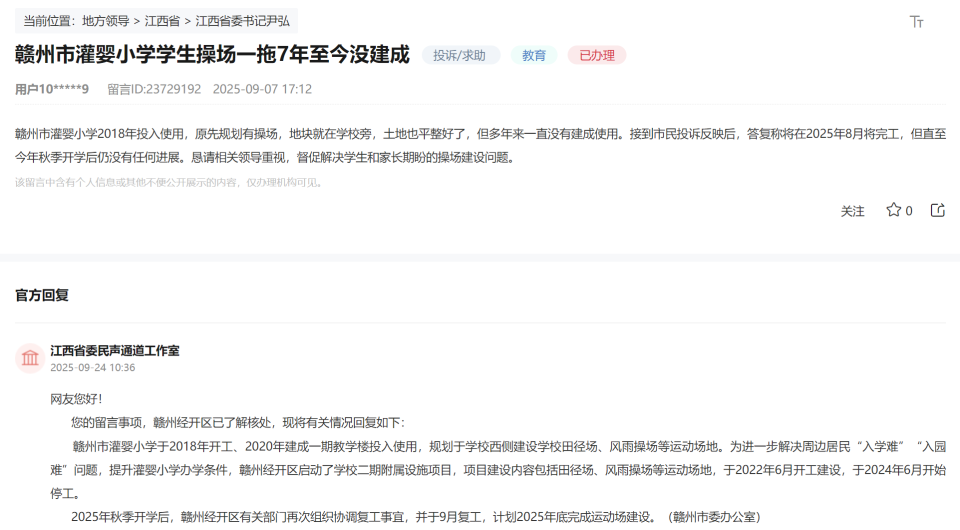
Task: Click the gray privacy notice line
Action: point(170,182)
